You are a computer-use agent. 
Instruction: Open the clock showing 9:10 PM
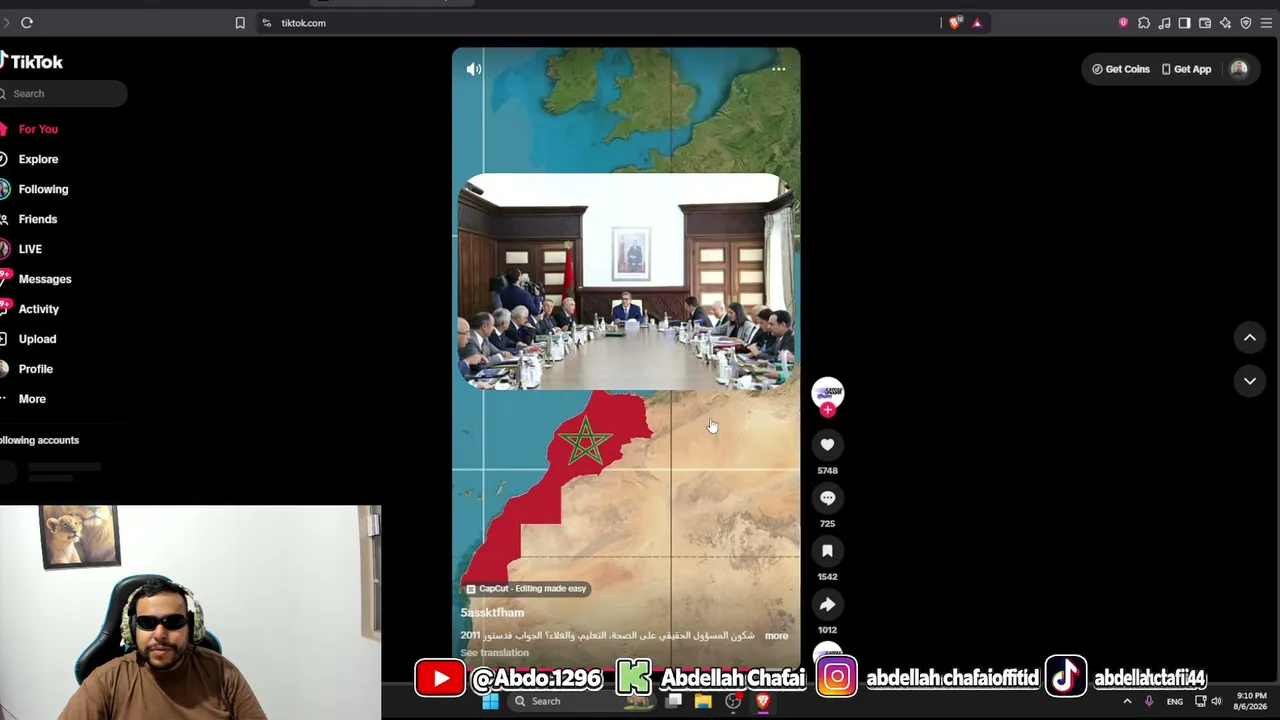(x=1251, y=701)
